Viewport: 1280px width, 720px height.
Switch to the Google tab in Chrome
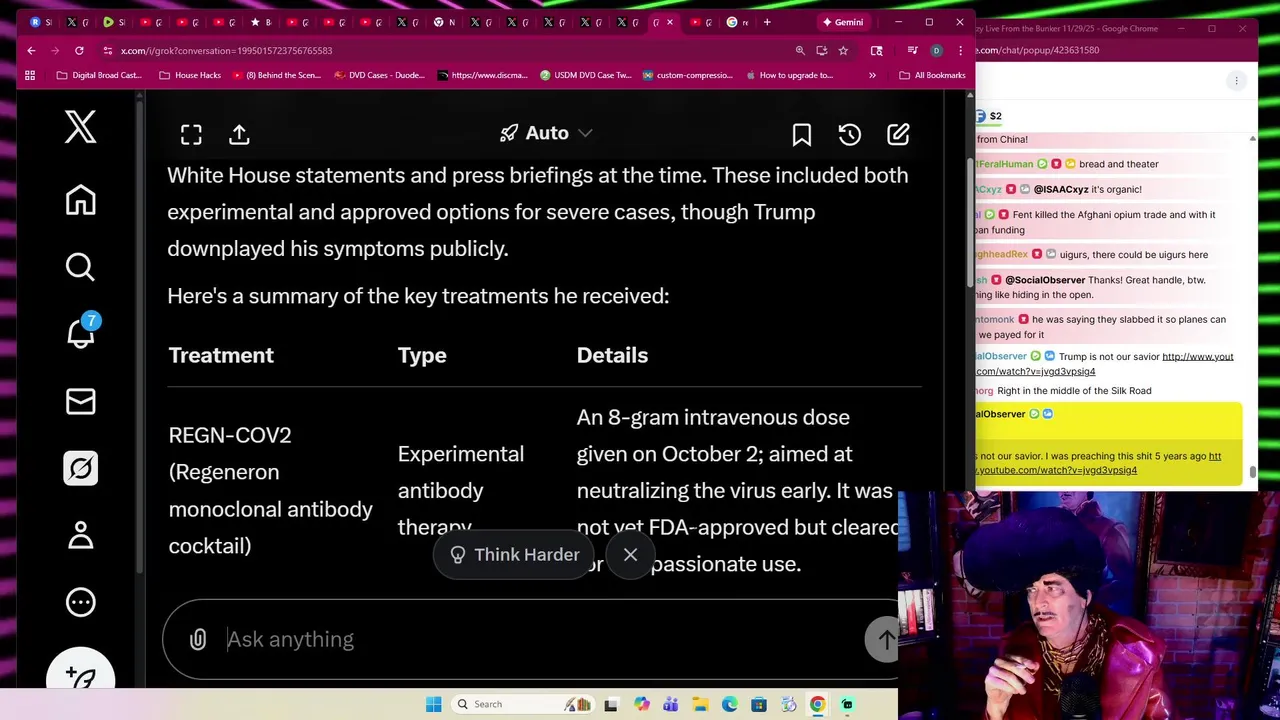(x=737, y=22)
